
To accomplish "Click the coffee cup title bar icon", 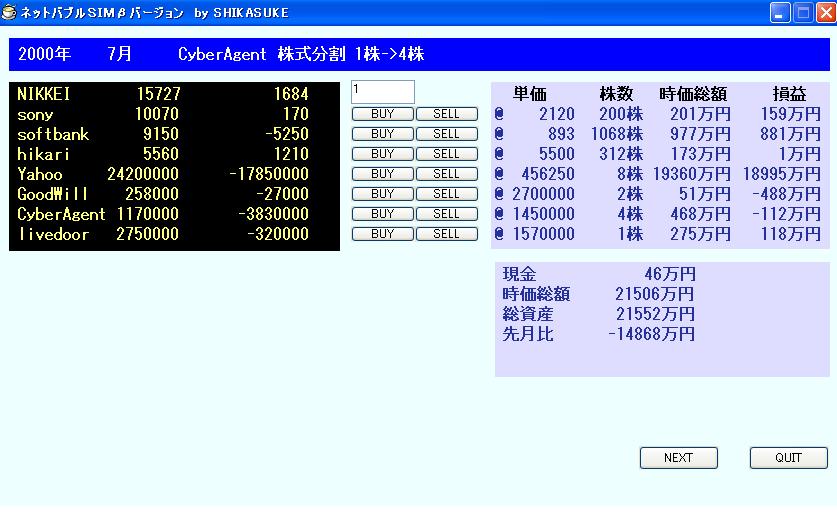I will coord(9,12).
